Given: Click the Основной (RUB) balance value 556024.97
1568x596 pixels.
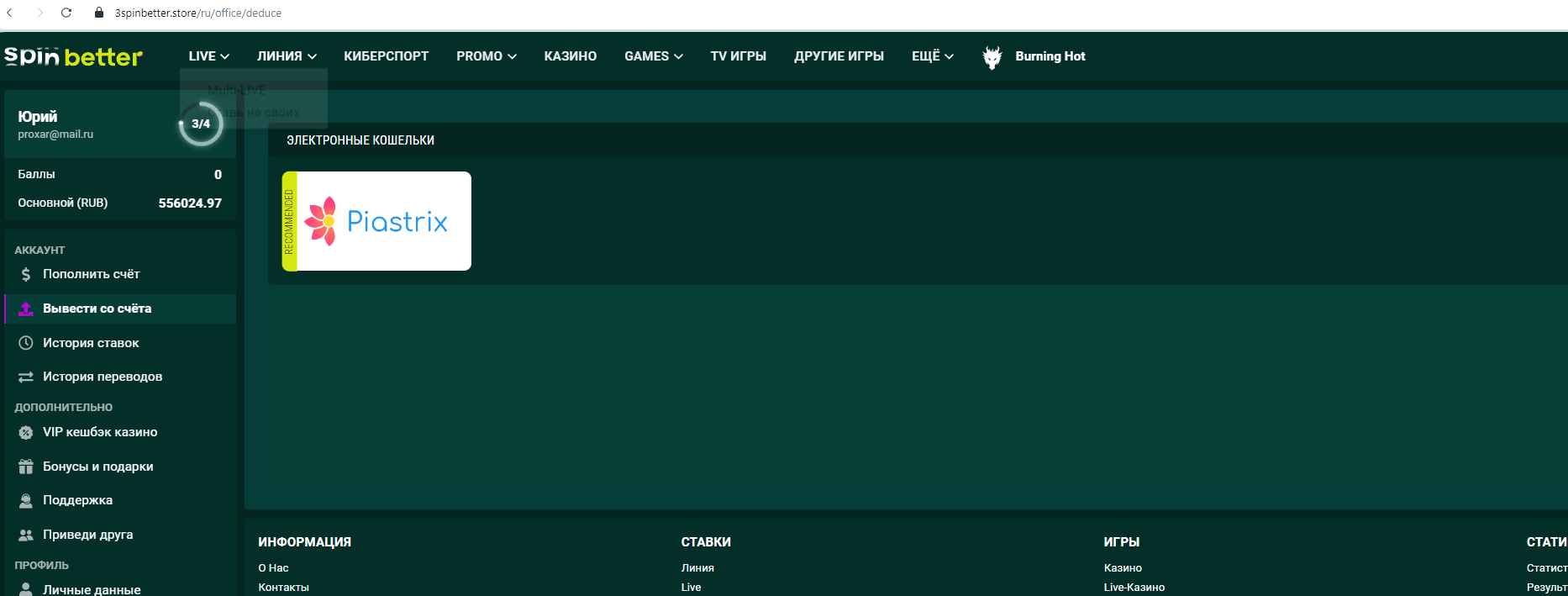Looking at the screenshot, I should click(190, 203).
